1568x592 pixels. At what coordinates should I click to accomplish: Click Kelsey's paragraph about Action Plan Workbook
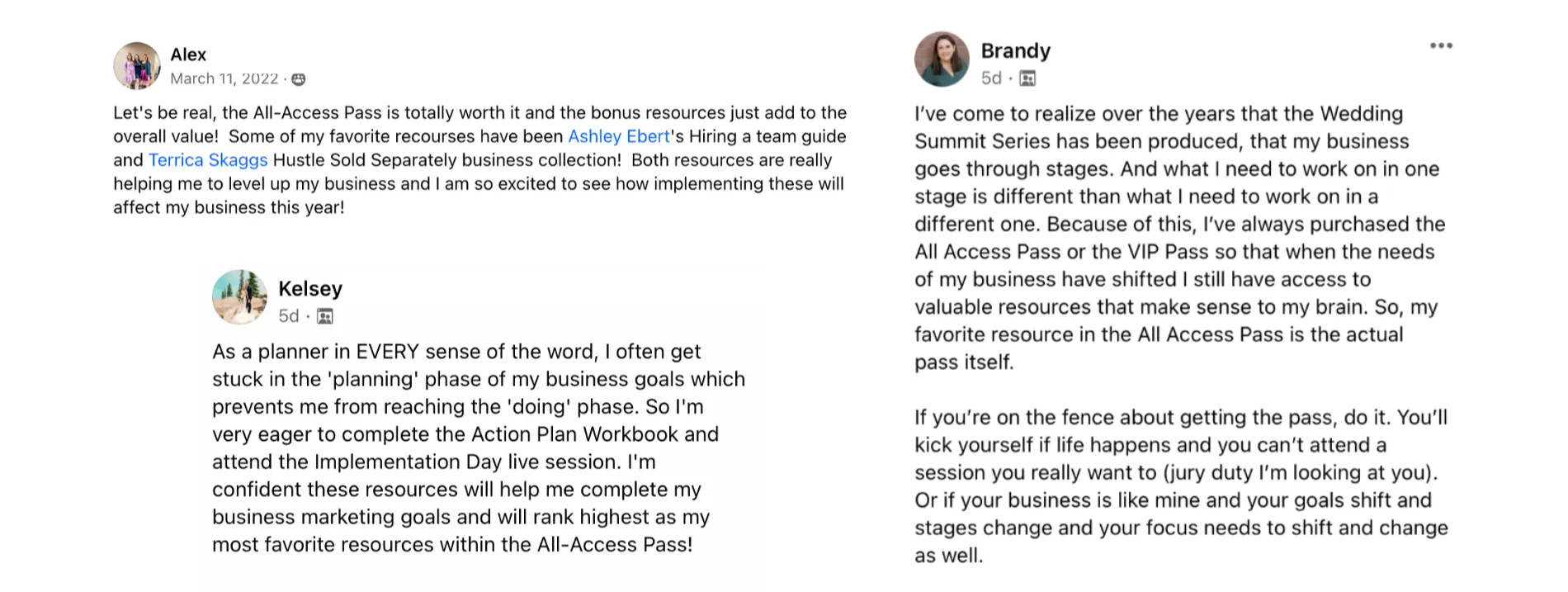point(479,448)
